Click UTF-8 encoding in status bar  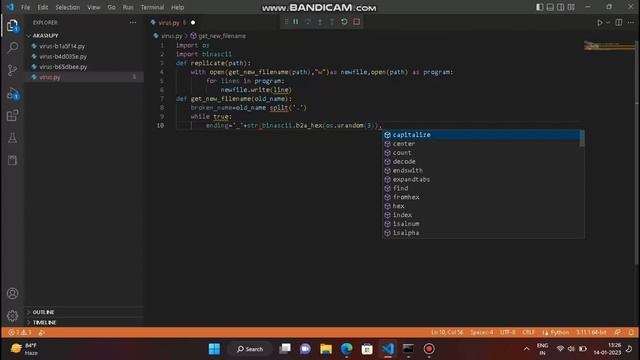tap(508, 332)
